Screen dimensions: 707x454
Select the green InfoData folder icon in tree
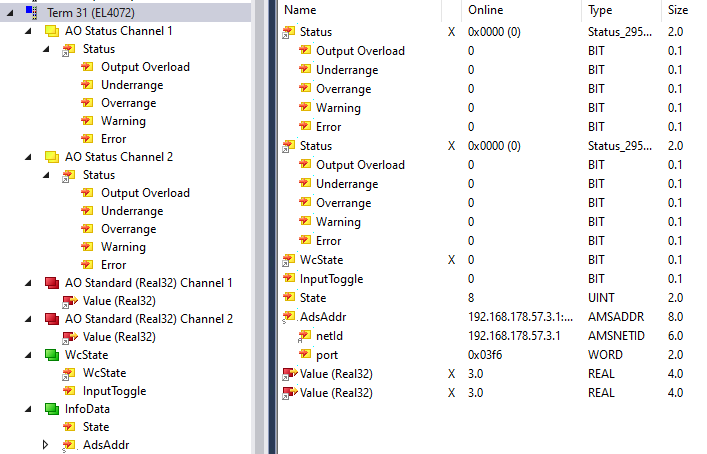coord(52,409)
